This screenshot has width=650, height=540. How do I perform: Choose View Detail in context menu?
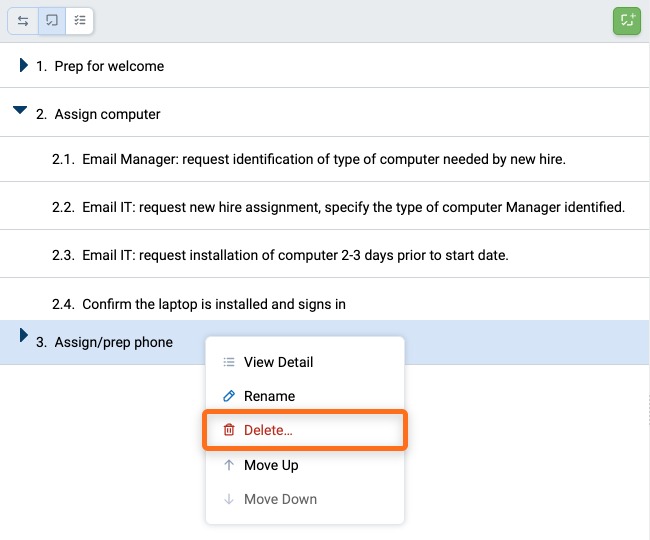click(305, 362)
